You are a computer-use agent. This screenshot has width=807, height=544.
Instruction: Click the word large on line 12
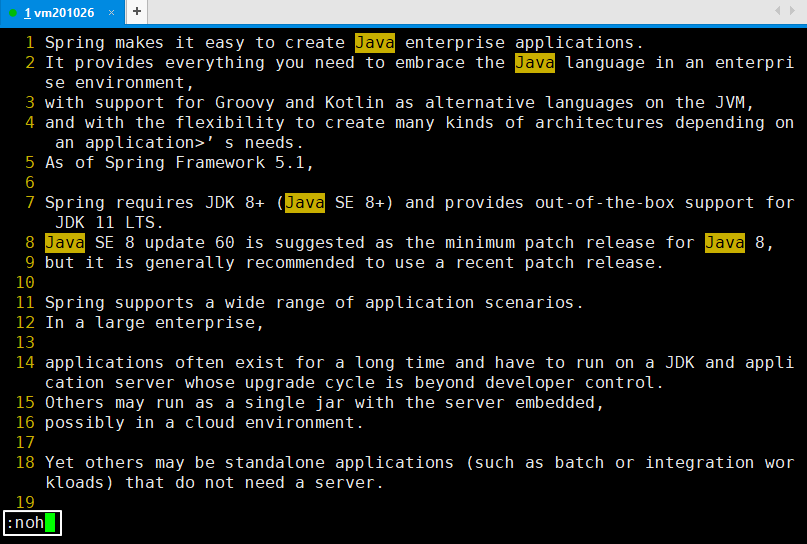(120, 323)
